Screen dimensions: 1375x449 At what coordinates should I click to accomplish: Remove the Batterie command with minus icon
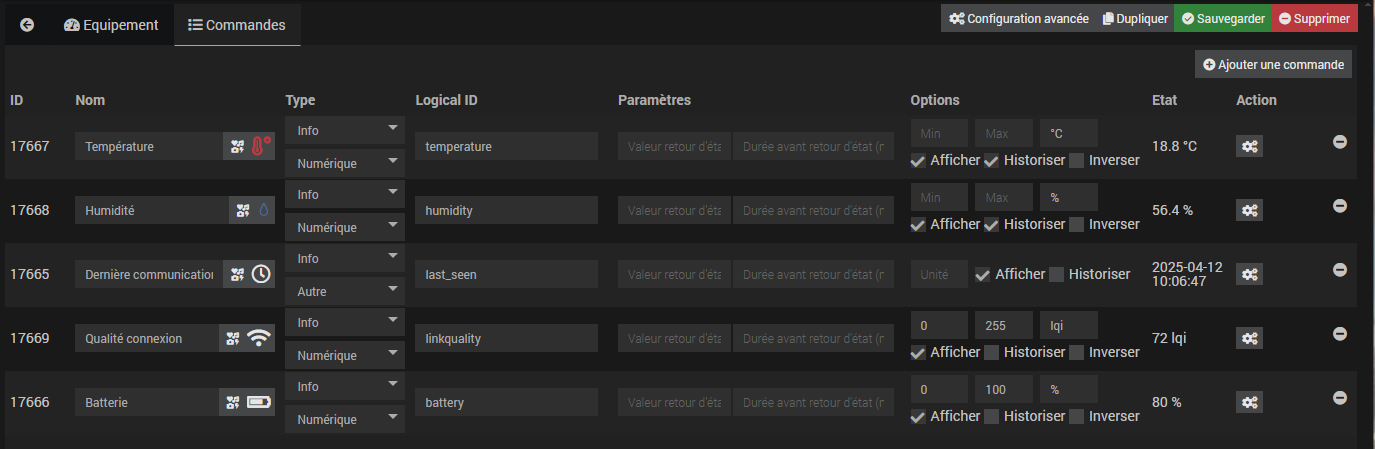pyautogui.click(x=1340, y=397)
